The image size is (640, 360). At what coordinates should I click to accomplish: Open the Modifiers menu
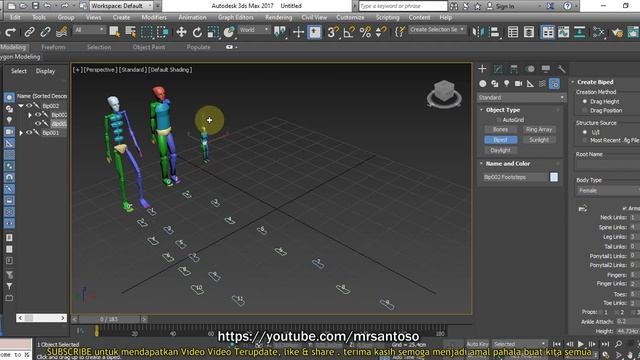(154, 18)
